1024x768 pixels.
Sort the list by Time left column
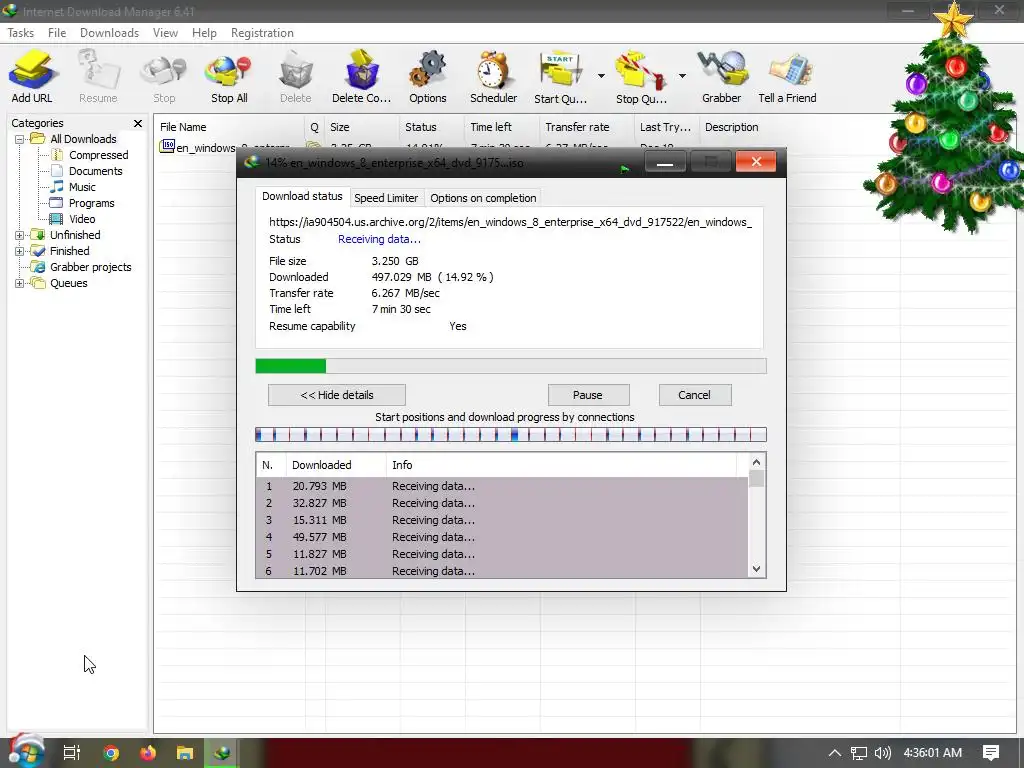point(502,127)
